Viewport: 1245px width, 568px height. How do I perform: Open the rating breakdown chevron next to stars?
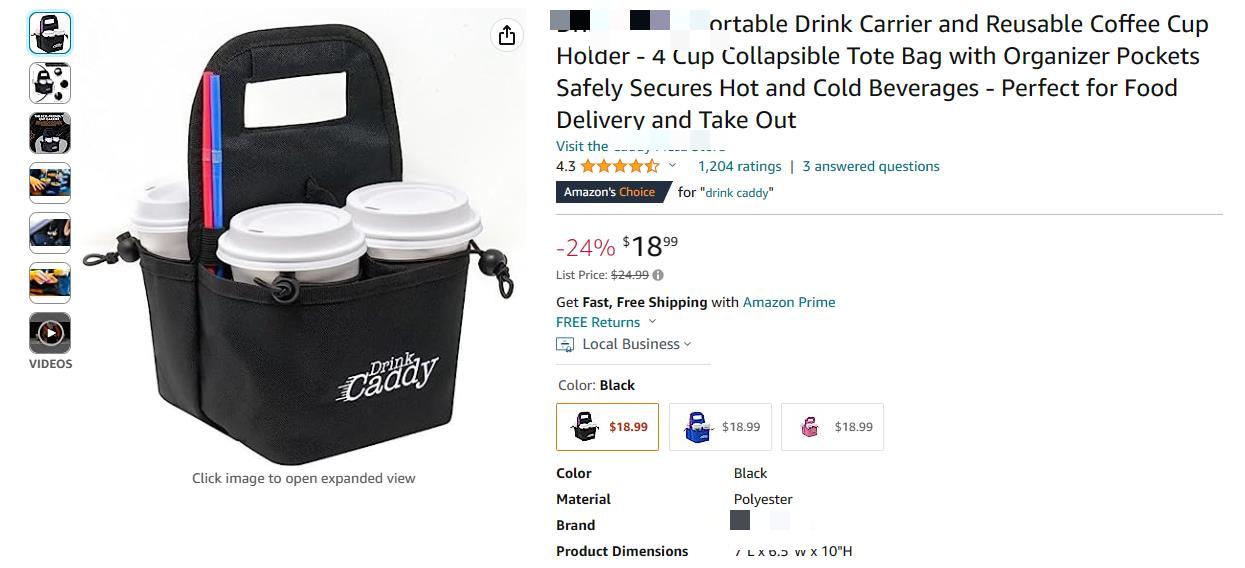pyautogui.click(x=672, y=166)
